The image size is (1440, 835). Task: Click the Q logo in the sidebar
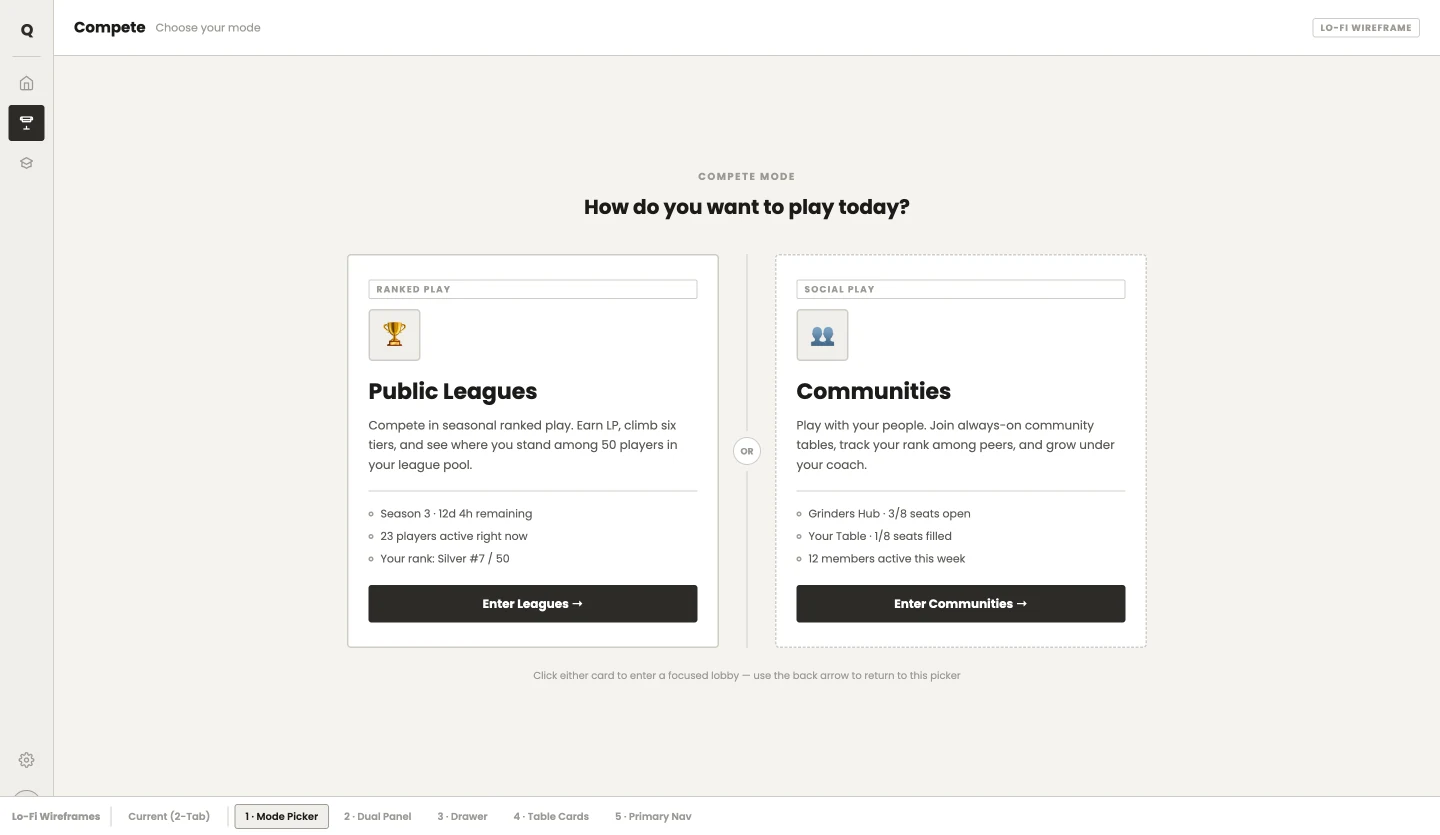27,30
